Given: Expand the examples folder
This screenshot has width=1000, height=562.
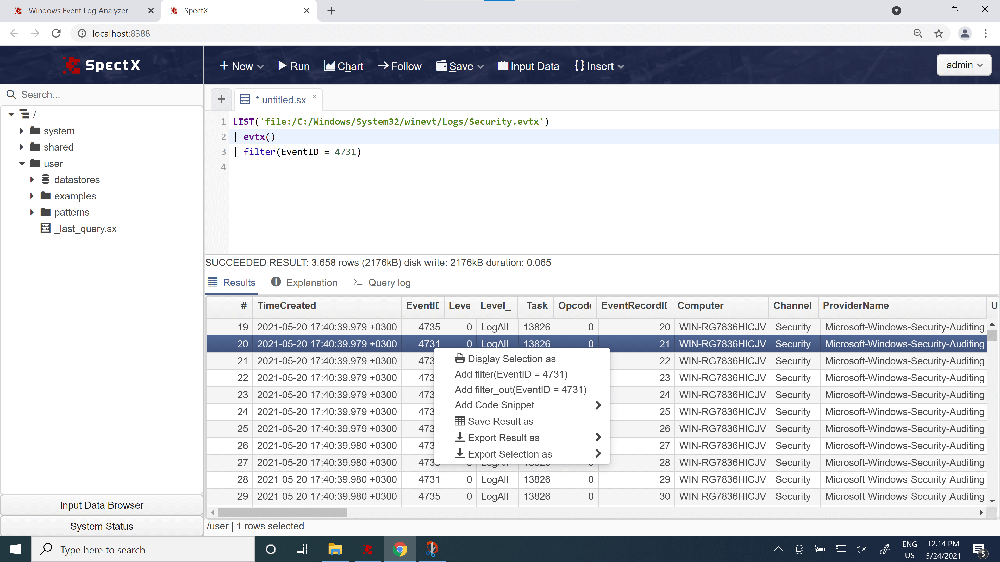Looking at the screenshot, I should tap(32, 196).
